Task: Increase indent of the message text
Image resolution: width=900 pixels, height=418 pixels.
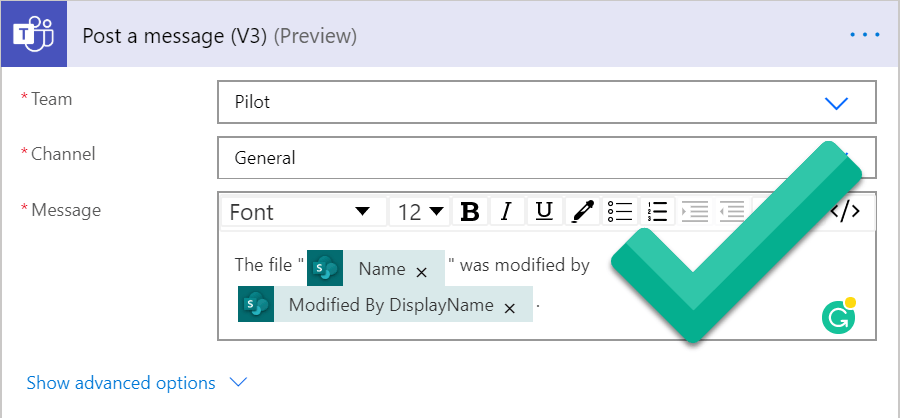Action: [694, 212]
